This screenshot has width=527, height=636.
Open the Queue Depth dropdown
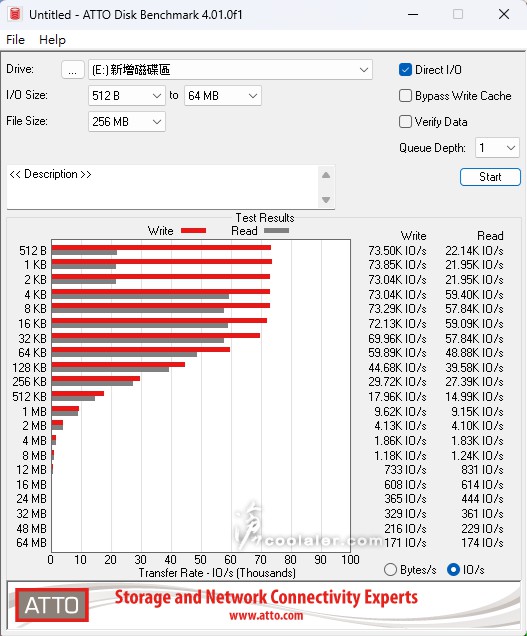(x=497, y=148)
